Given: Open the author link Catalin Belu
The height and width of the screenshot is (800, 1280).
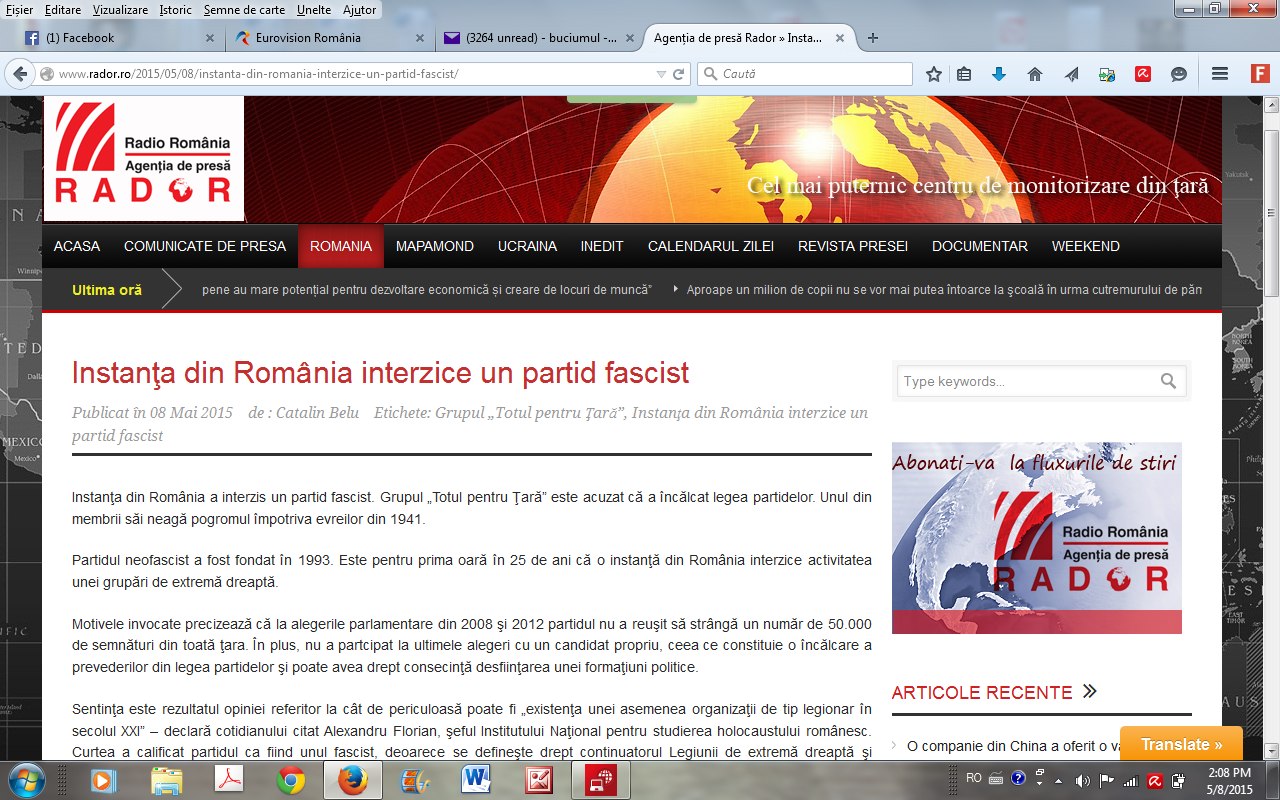Looking at the screenshot, I should pos(317,413).
